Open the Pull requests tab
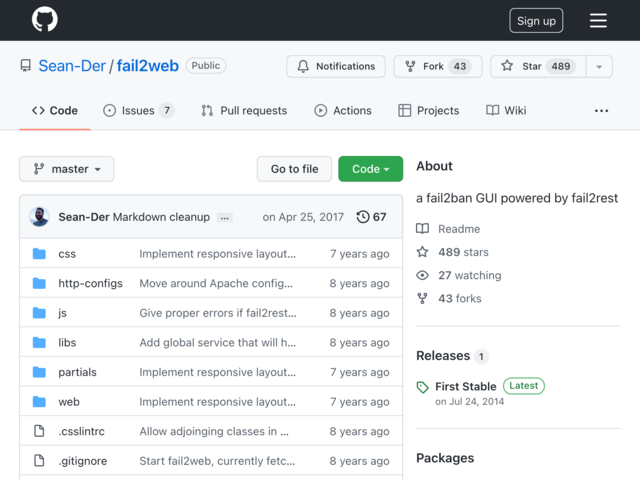The width and height of the screenshot is (640, 480). tap(244, 110)
